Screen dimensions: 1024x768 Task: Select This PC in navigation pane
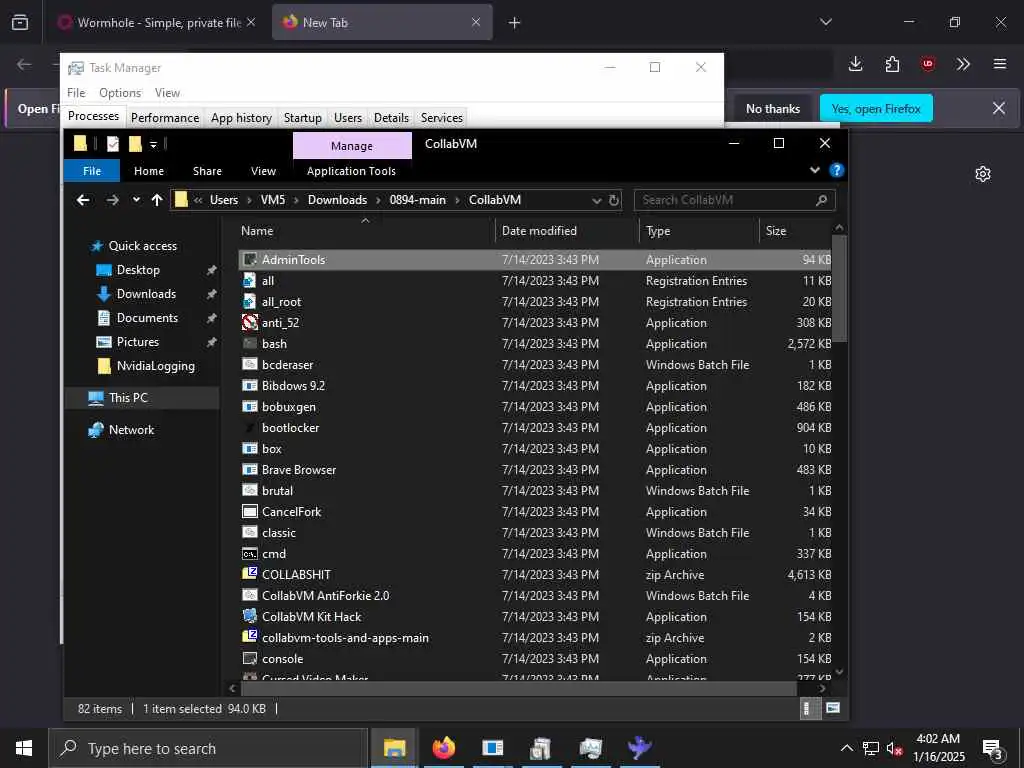(x=128, y=397)
